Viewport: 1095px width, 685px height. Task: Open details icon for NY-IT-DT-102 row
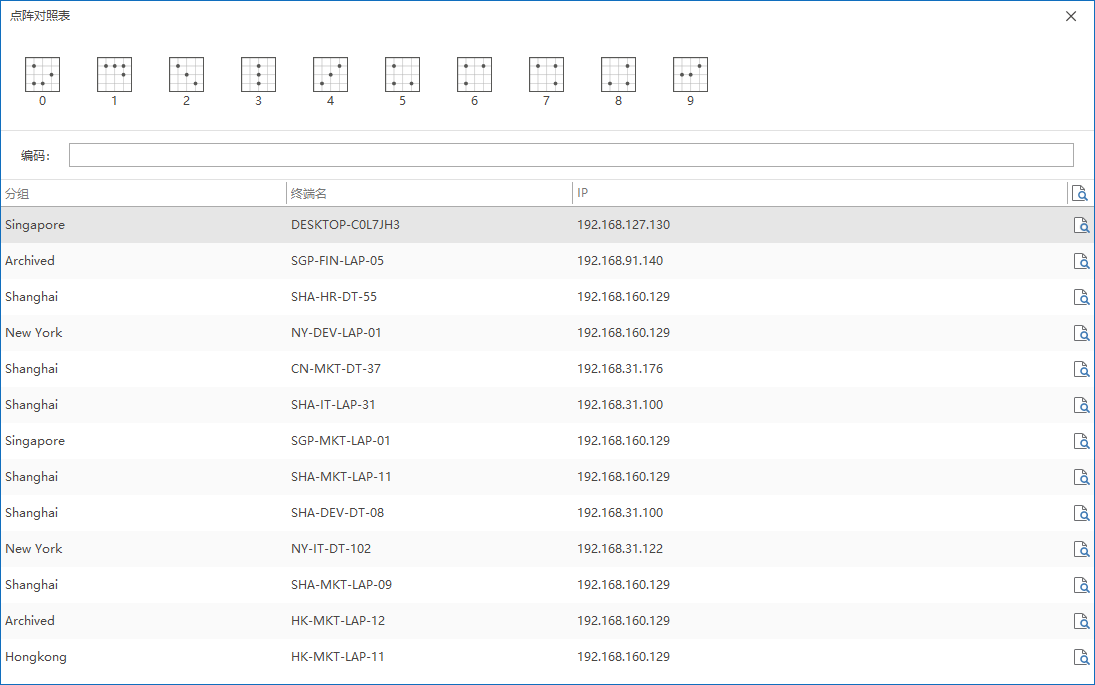click(1080, 549)
